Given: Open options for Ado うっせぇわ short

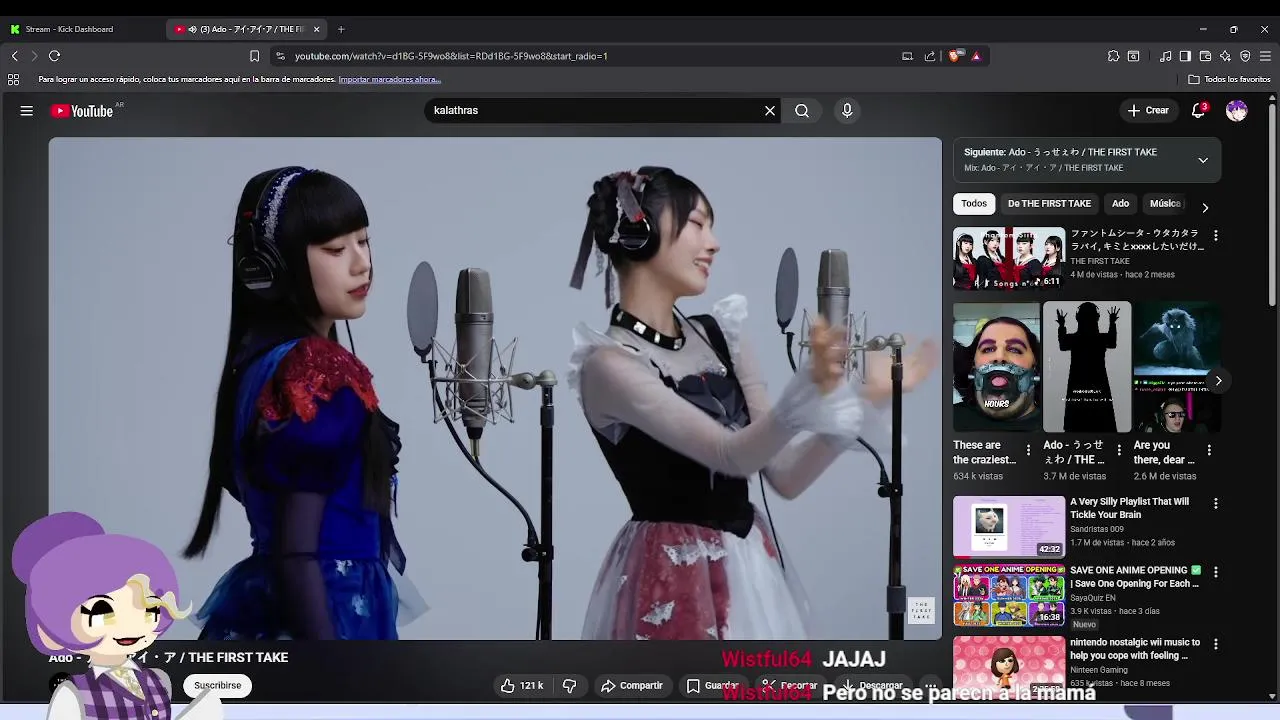Looking at the screenshot, I should coord(1119,451).
